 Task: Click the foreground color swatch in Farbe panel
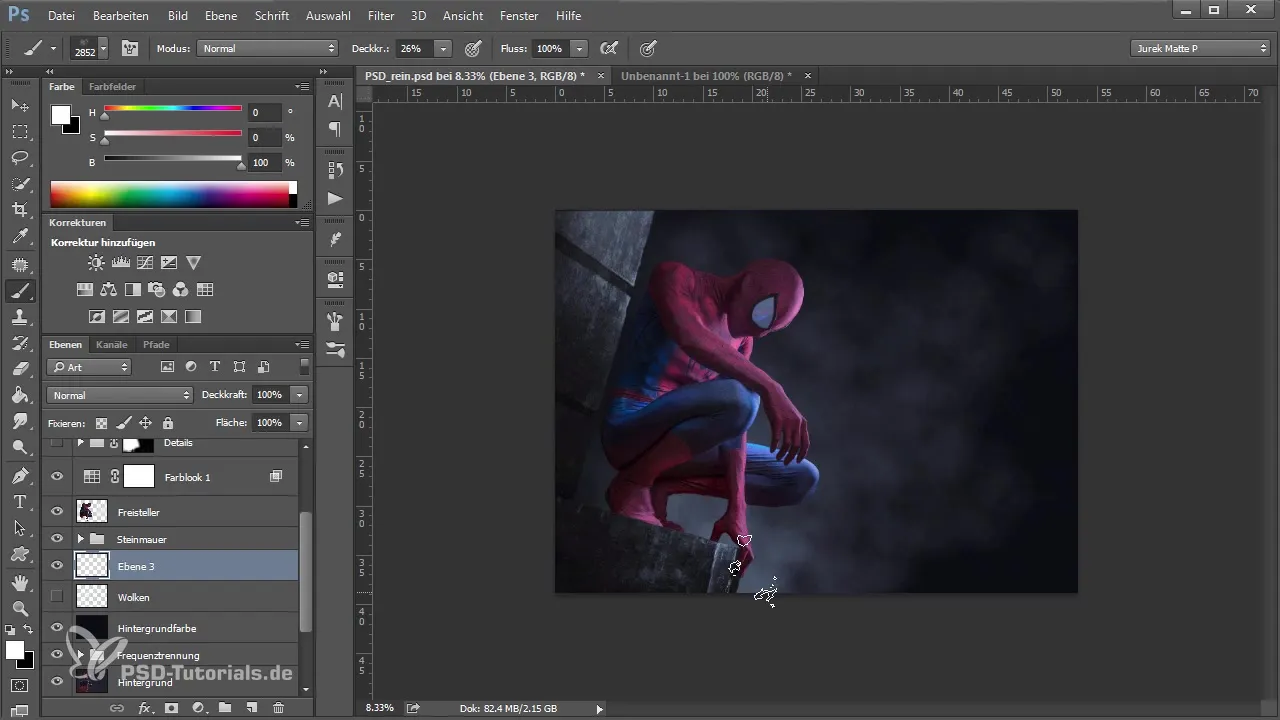(x=61, y=114)
